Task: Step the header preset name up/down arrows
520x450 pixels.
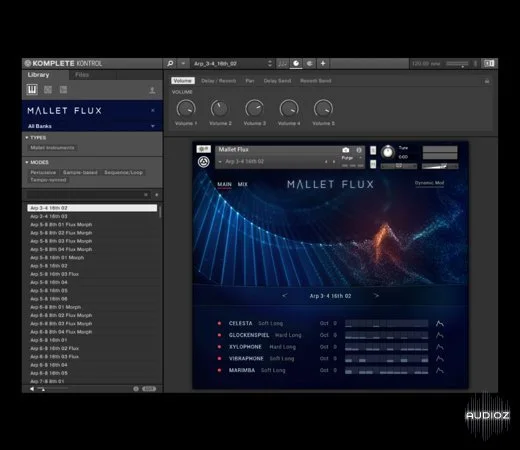Action: [x=270, y=63]
